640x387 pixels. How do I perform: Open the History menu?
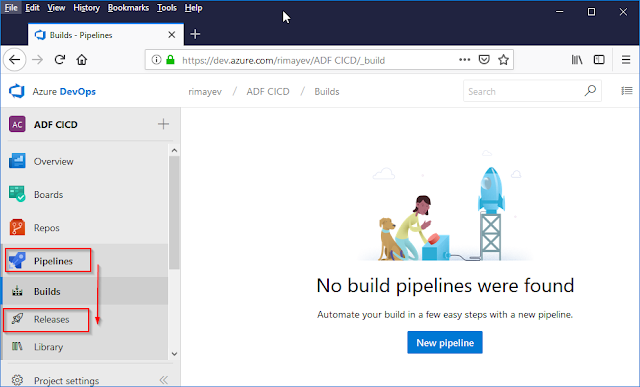(x=87, y=8)
